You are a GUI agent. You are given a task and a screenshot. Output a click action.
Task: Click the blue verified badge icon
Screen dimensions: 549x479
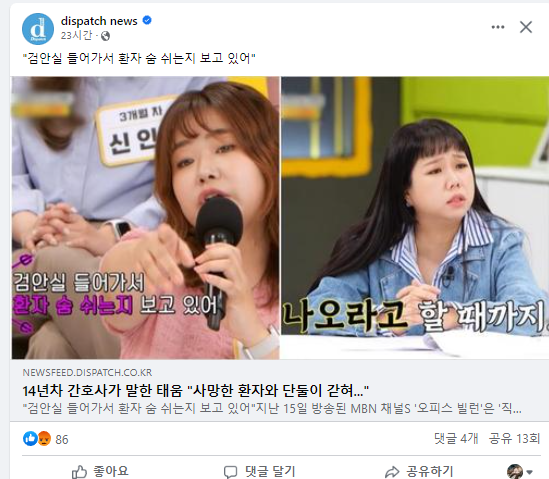[x=147, y=20]
